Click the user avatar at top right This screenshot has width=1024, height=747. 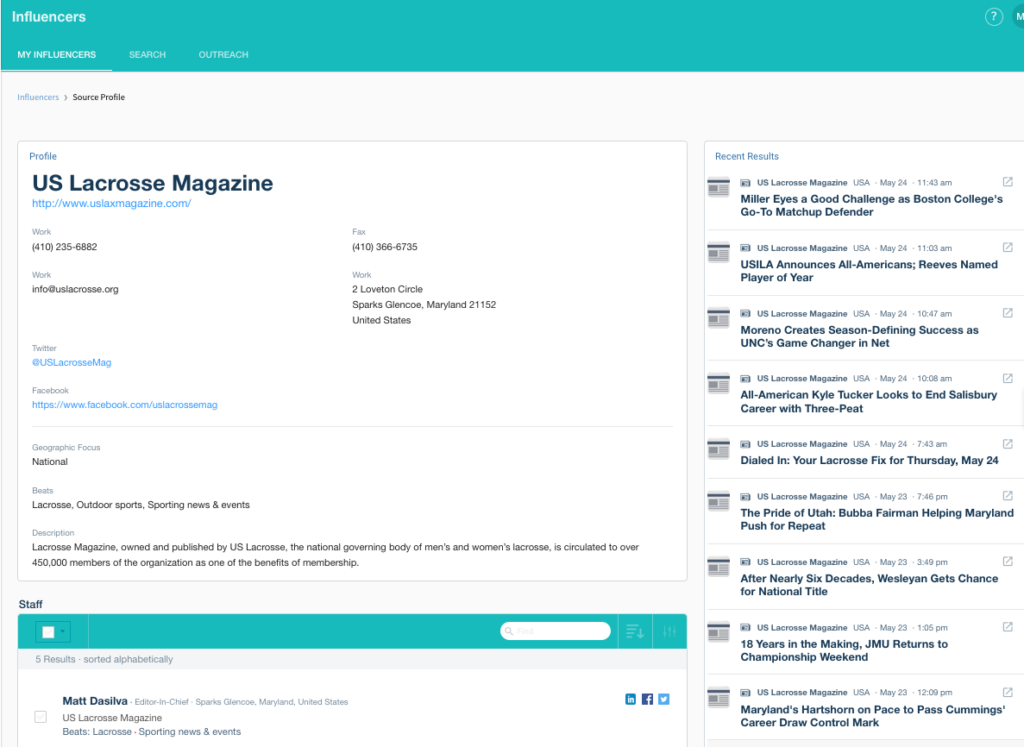[1018, 17]
